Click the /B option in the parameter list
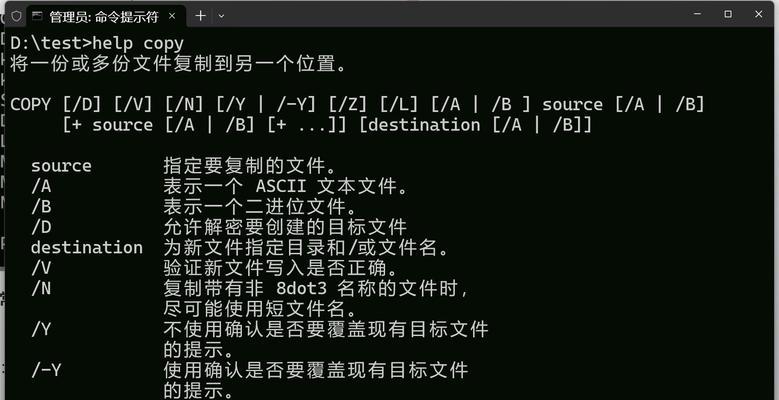Viewport: 779px width, 400px height. point(41,207)
